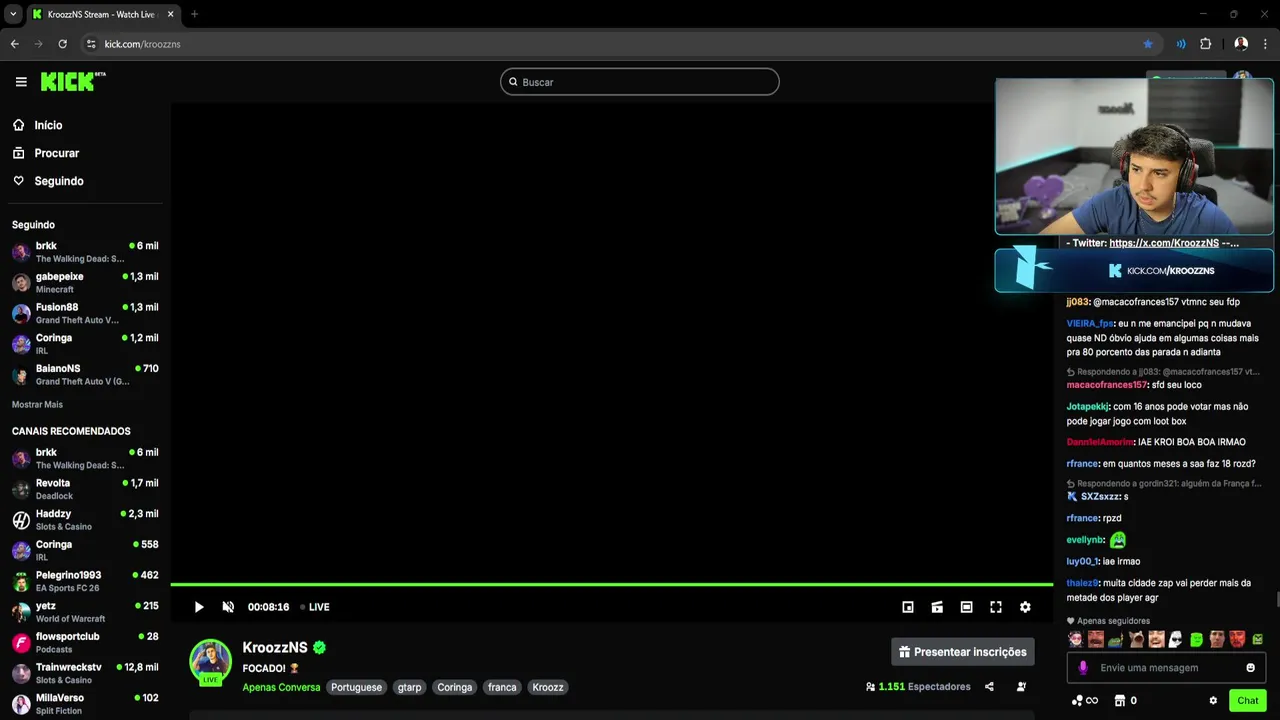Click VIEIRA_fps username in chat

1090,324
